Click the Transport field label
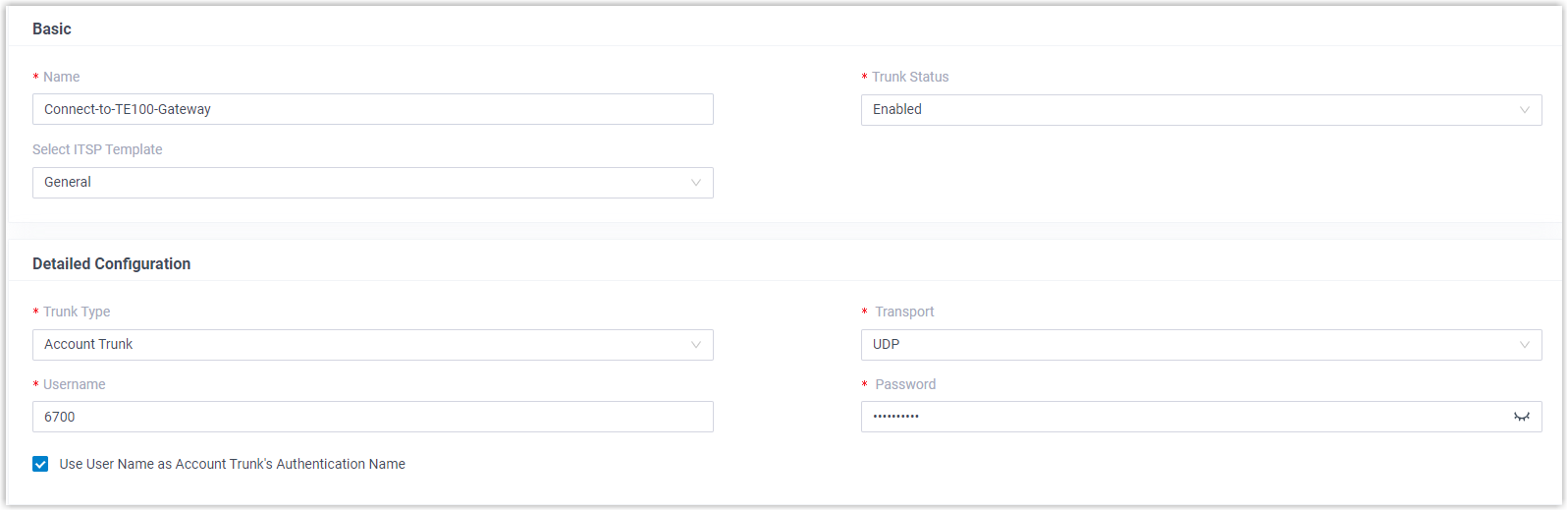Image resolution: width=1568 pixels, height=511 pixels. tap(904, 312)
